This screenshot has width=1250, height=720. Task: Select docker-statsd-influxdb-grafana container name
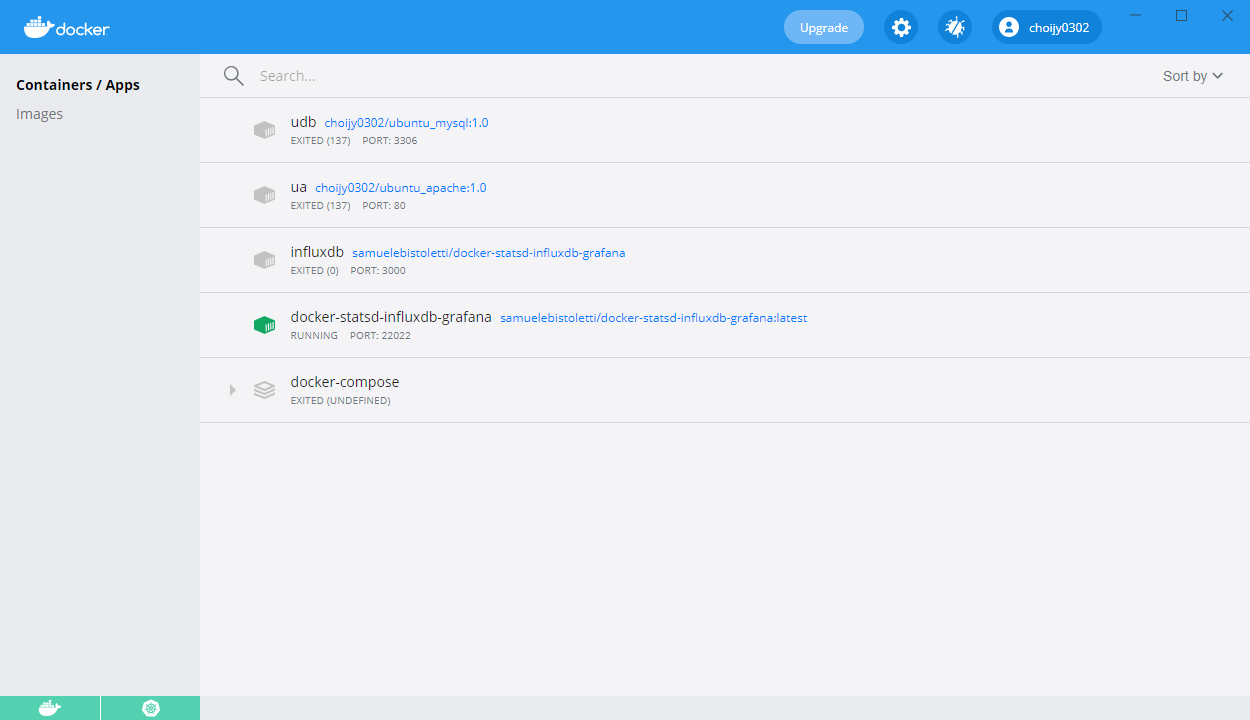coord(391,317)
